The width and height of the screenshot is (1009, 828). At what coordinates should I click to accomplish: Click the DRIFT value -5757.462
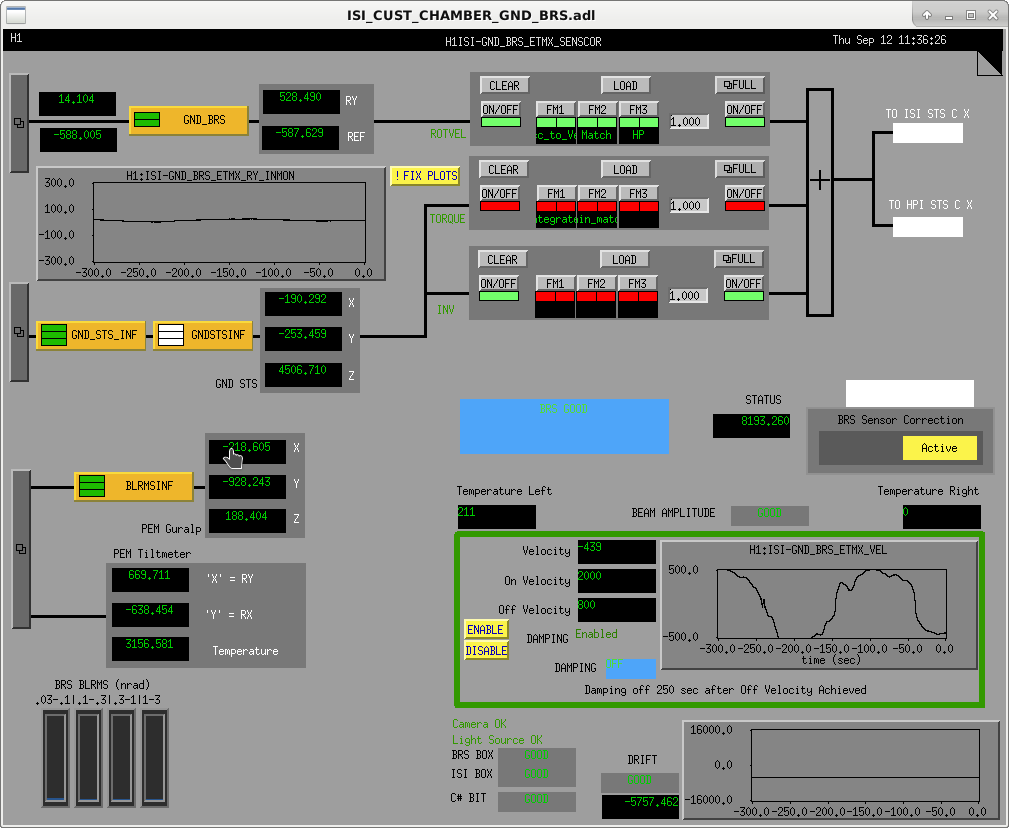(x=640, y=807)
